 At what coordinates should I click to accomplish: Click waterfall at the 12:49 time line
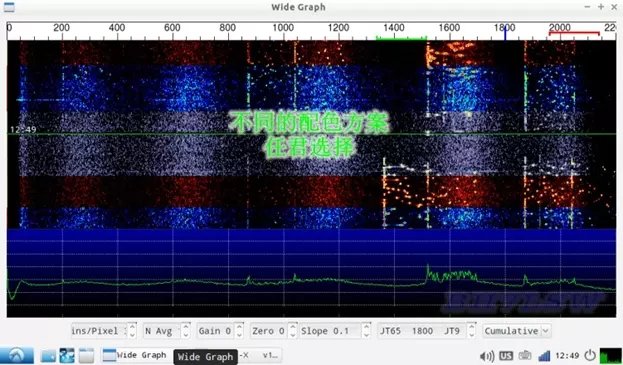click(312, 134)
